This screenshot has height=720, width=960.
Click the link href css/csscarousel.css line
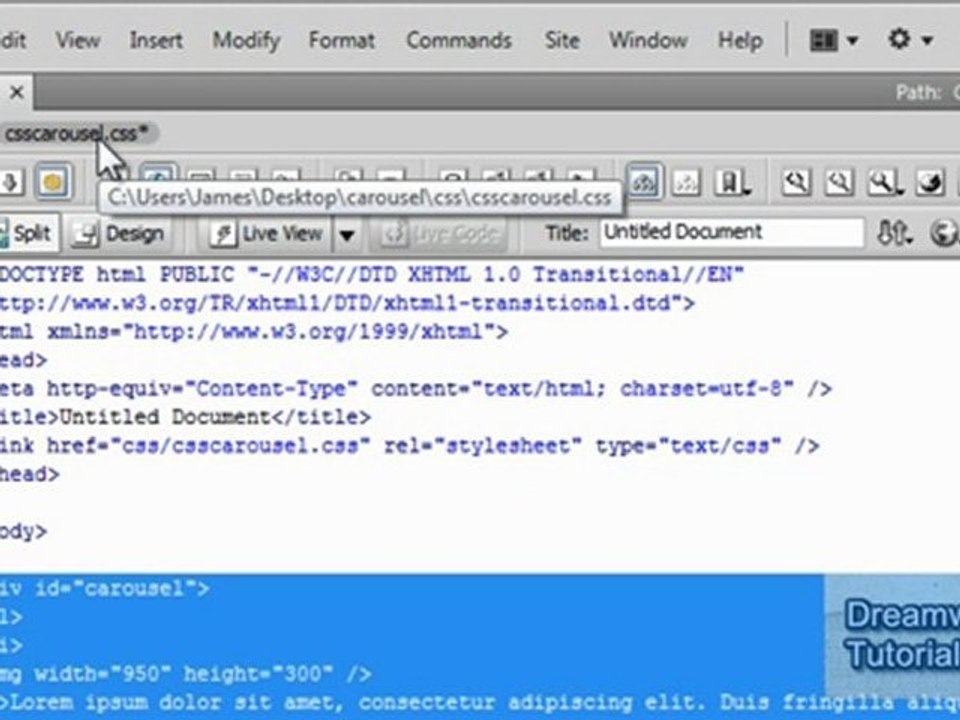pos(409,446)
